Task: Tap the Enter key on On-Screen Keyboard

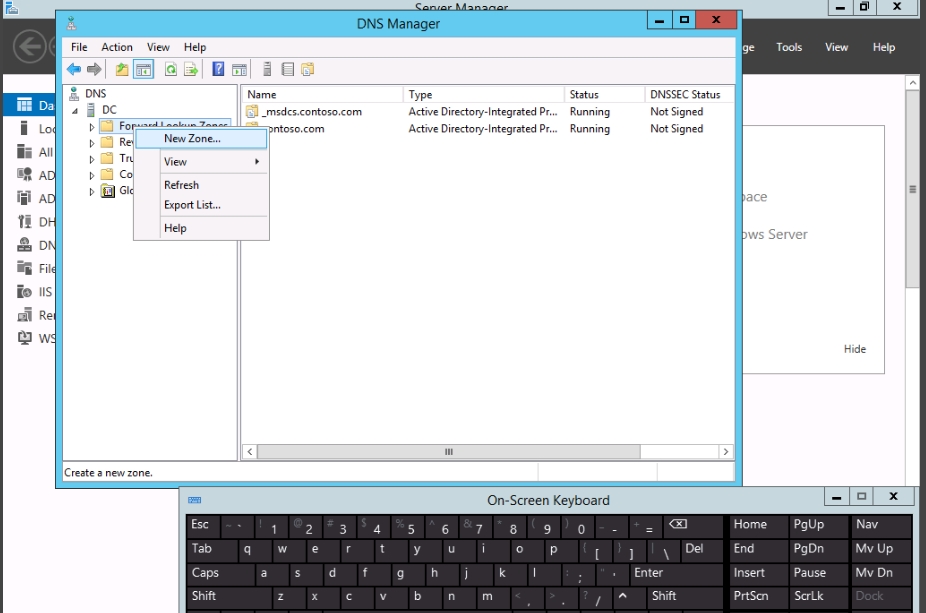Action: point(676,573)
